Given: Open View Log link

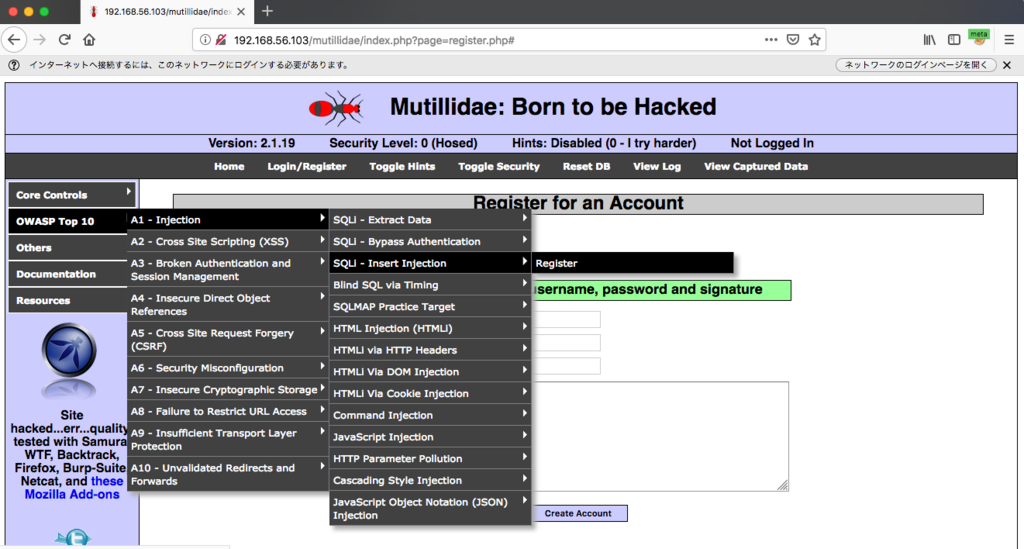Looking at the screenshot, I should coord(657,166).
